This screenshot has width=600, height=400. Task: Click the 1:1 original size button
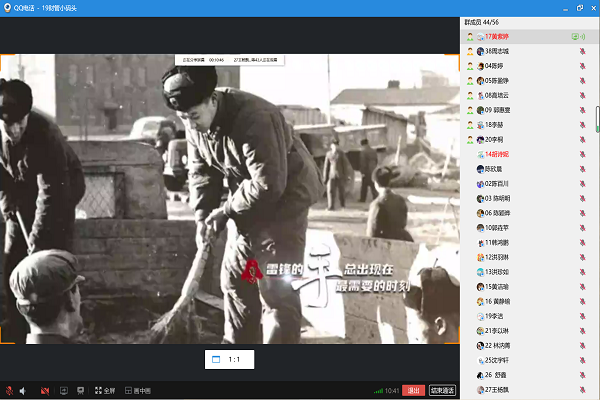point(230,359)
